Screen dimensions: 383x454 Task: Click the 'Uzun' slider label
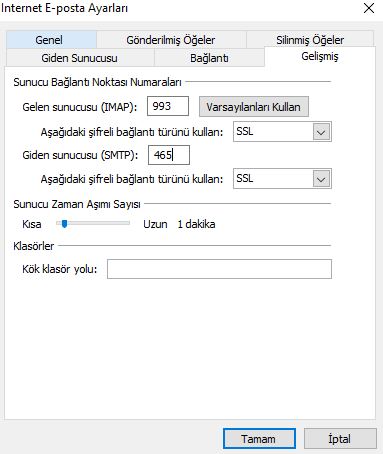pos(155,224)
